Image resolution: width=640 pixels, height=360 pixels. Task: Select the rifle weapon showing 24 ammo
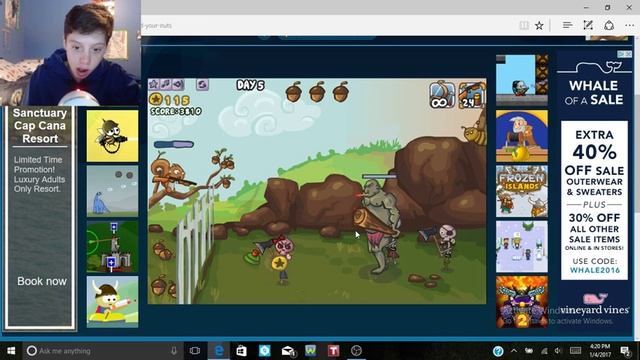(472, 95)
